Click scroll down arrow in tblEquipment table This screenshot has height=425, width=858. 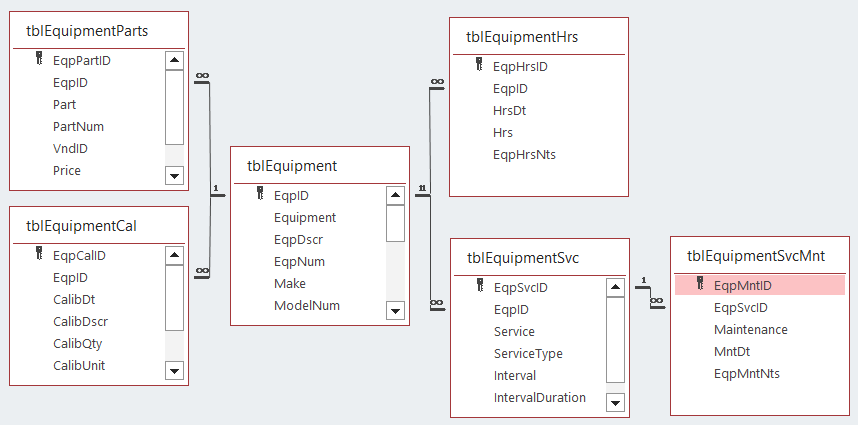click(x=395, y=312)
